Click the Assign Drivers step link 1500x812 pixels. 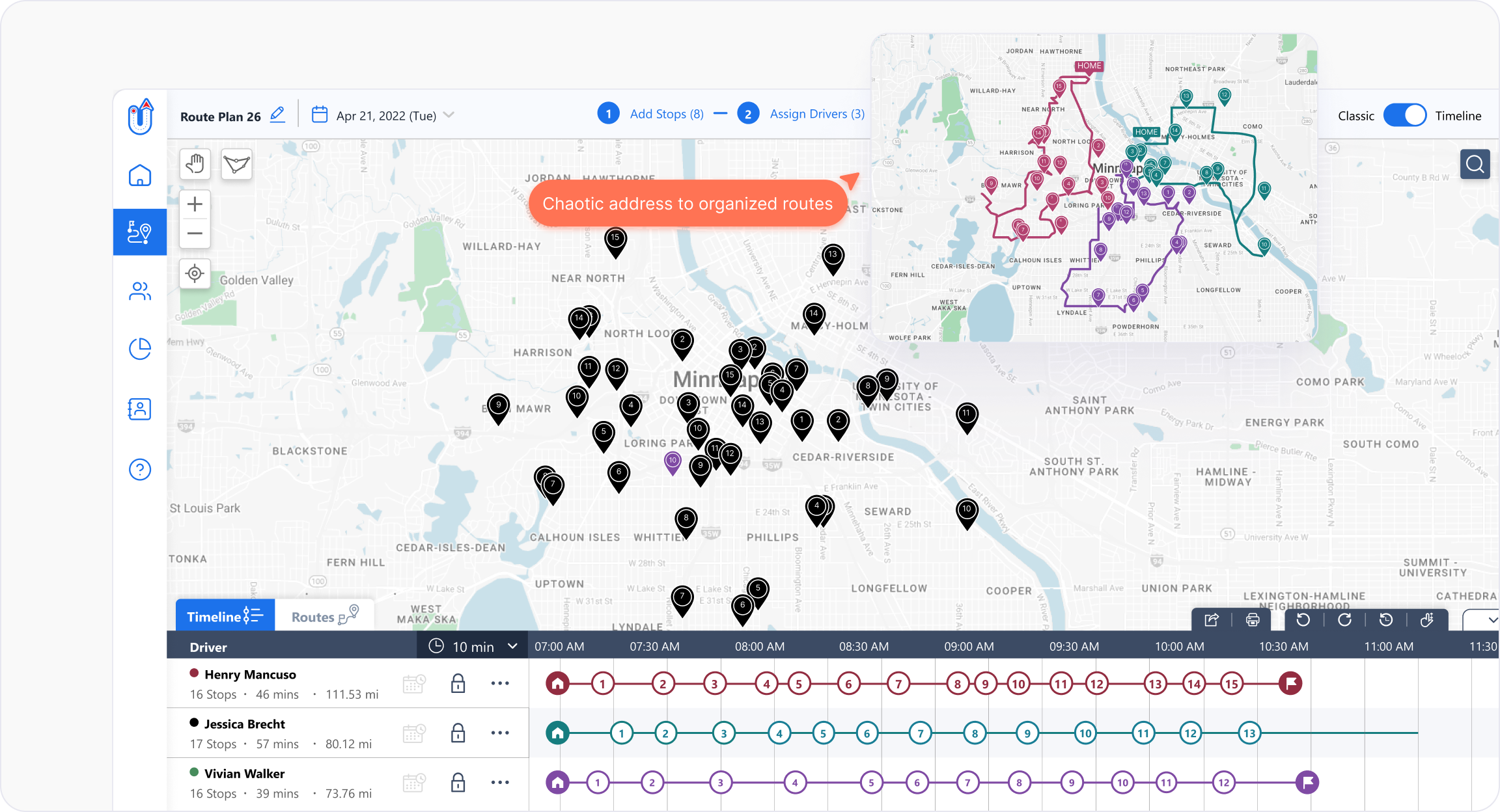click(x=816, y=113)
